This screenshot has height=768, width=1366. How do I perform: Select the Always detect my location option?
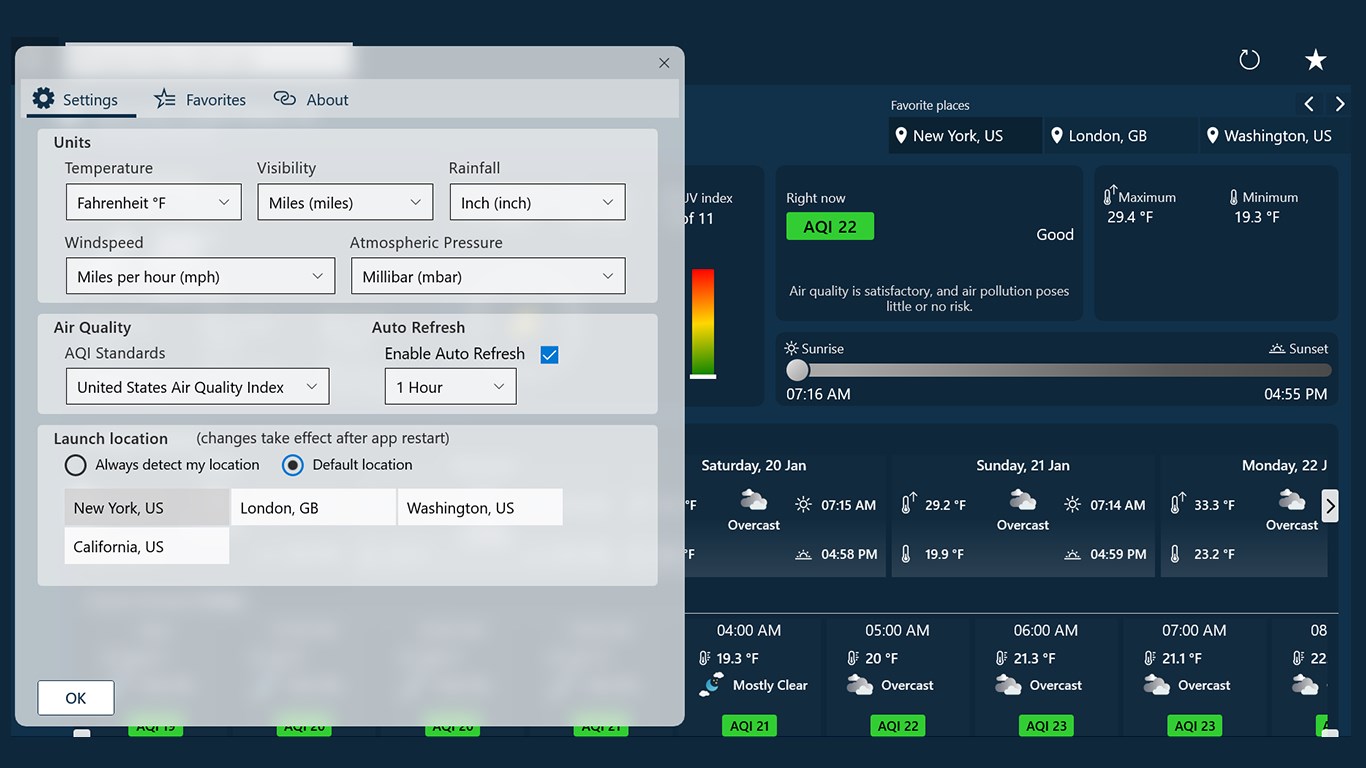coord(75,465)
